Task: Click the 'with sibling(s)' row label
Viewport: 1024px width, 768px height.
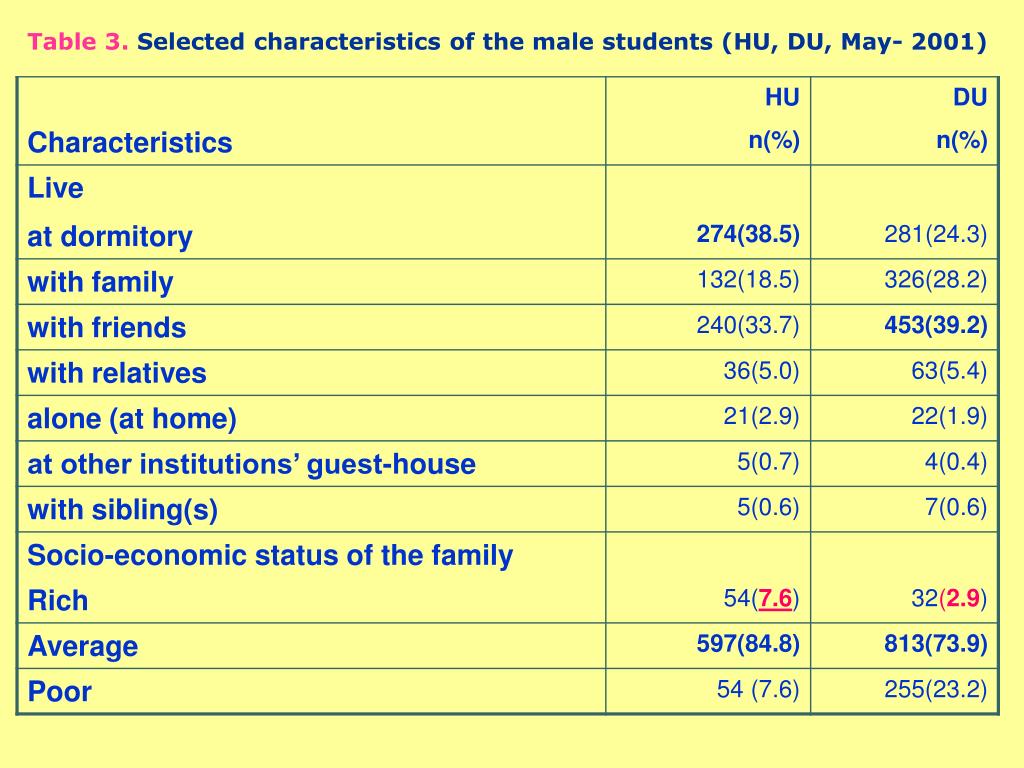Action: coord(123,509)
